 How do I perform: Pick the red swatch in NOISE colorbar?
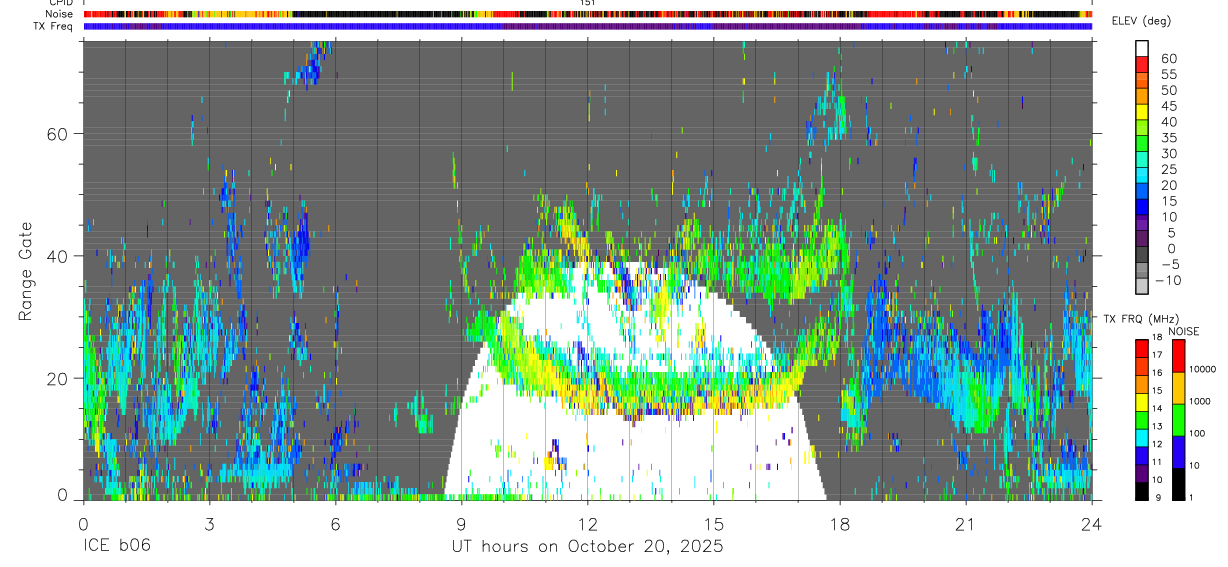[x=1179, y=356]
